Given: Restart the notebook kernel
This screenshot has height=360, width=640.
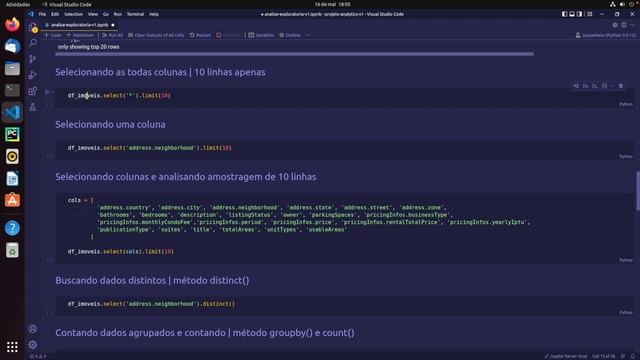Looking at the screenshot, I should [x=200, y=35].
